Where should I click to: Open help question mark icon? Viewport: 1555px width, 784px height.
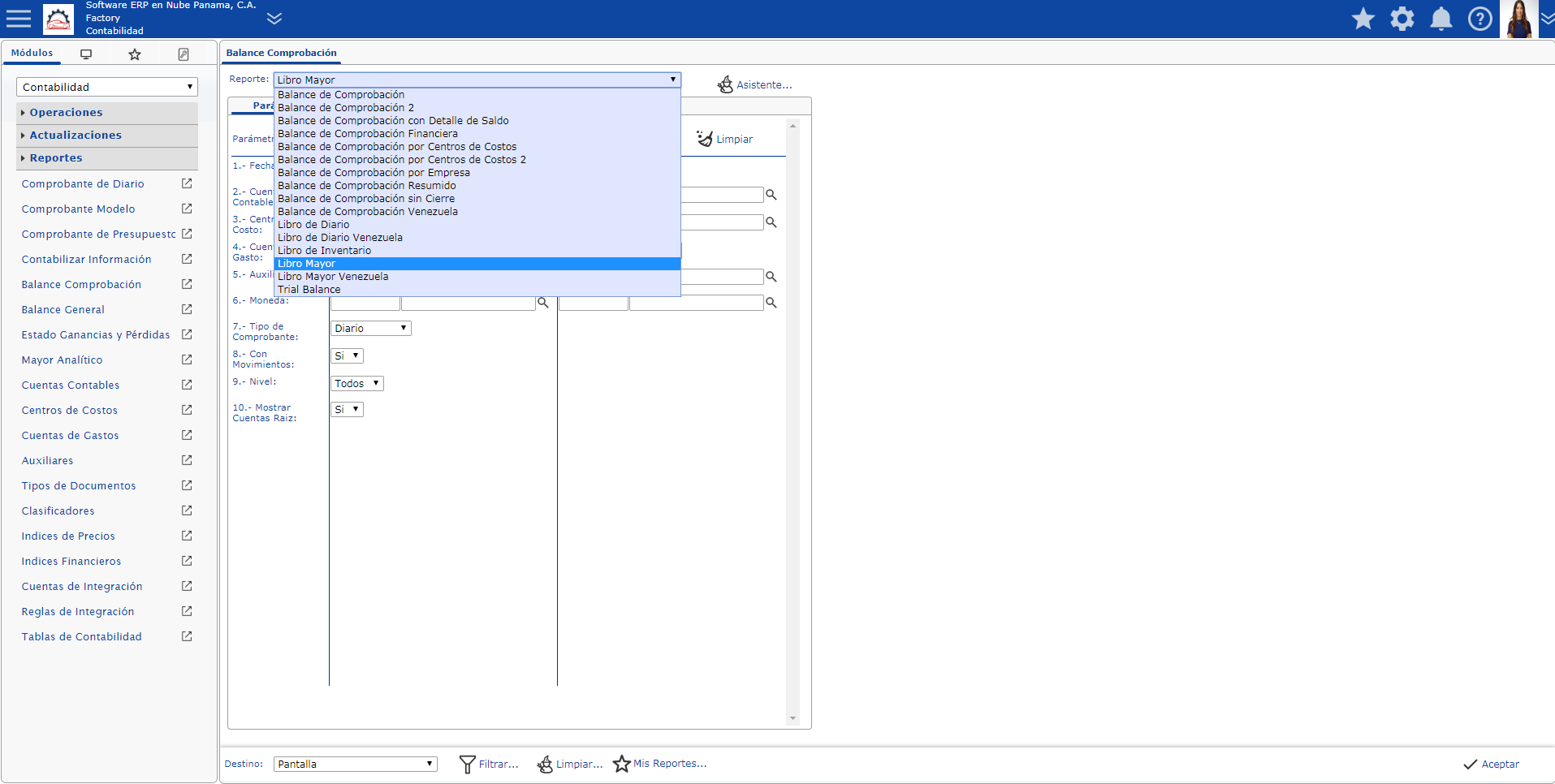(1480, 19)
